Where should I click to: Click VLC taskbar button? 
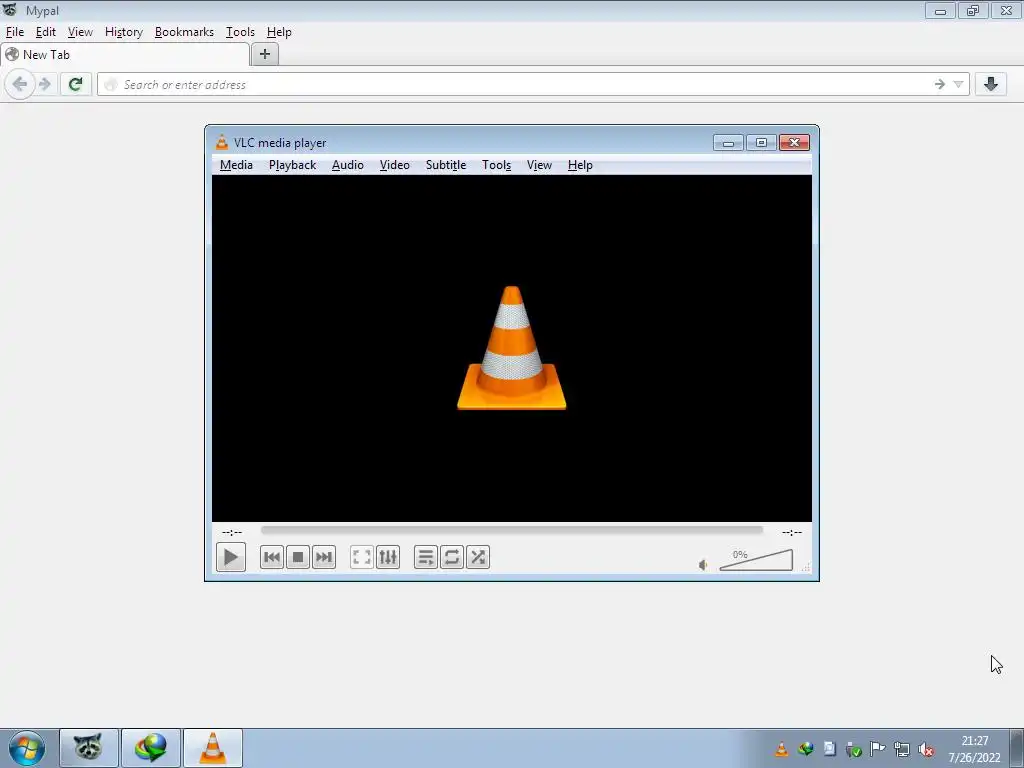click(x=213, y=748)
